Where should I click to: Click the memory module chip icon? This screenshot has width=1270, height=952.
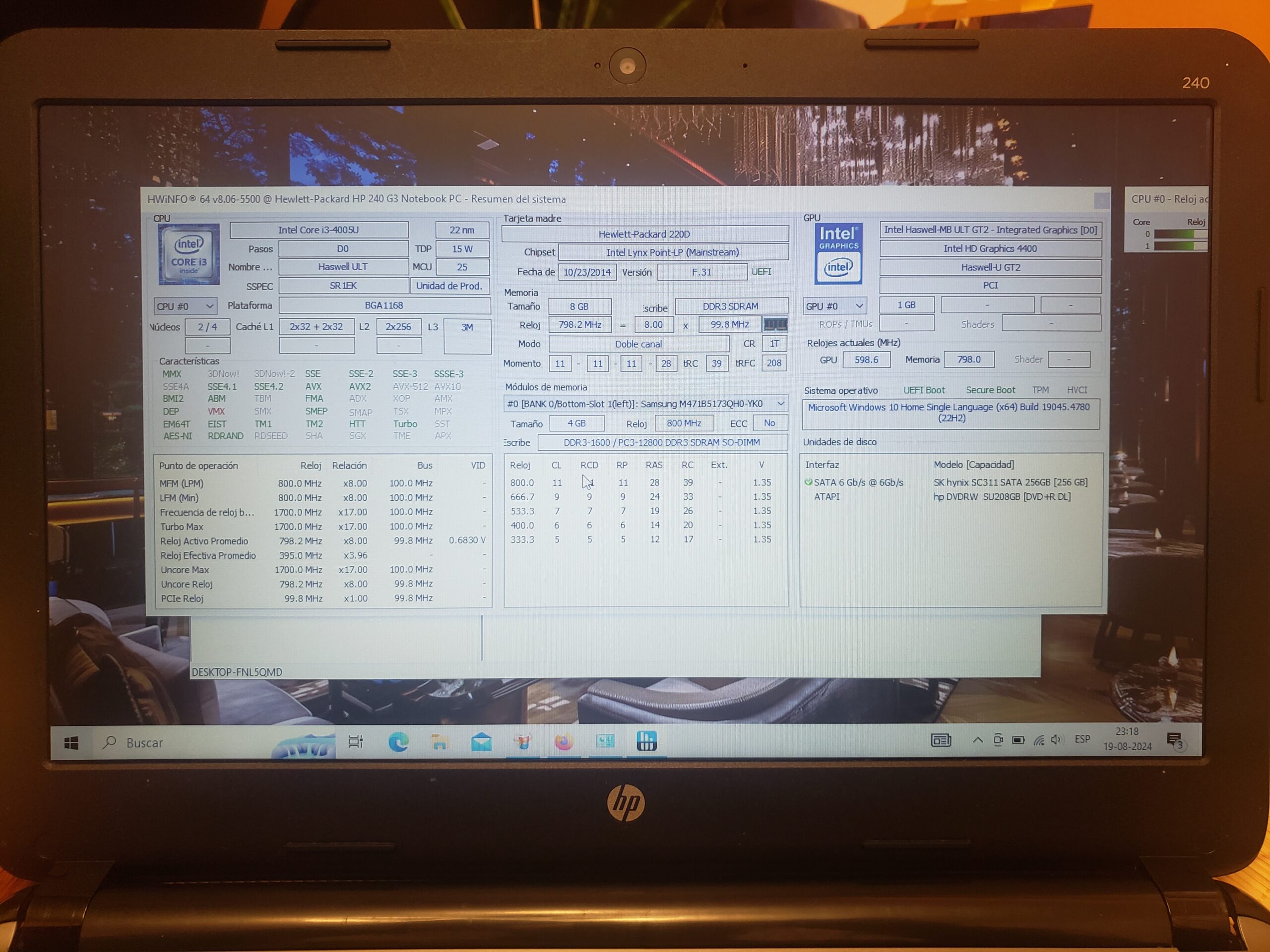coord(774,324)
